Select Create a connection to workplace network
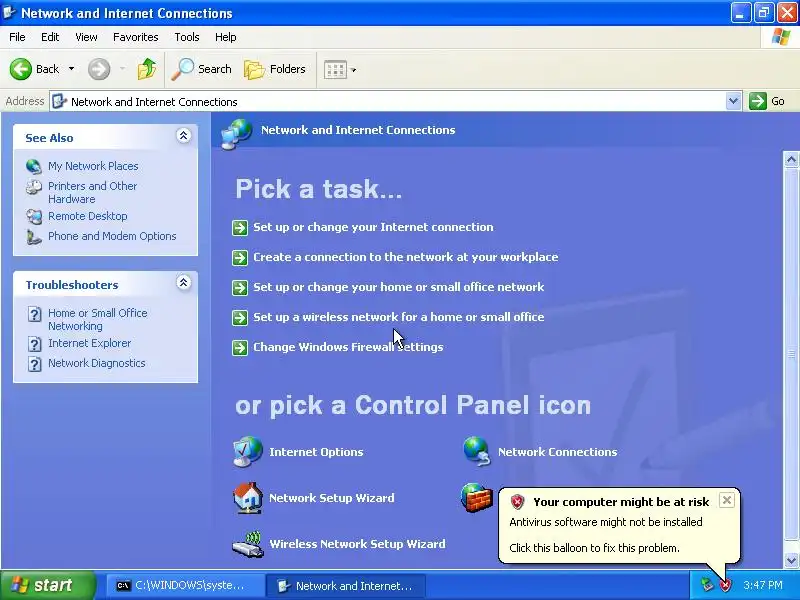The height and width of the screenshot is (600, 800). pyautogui.click(x=406, y=257)
